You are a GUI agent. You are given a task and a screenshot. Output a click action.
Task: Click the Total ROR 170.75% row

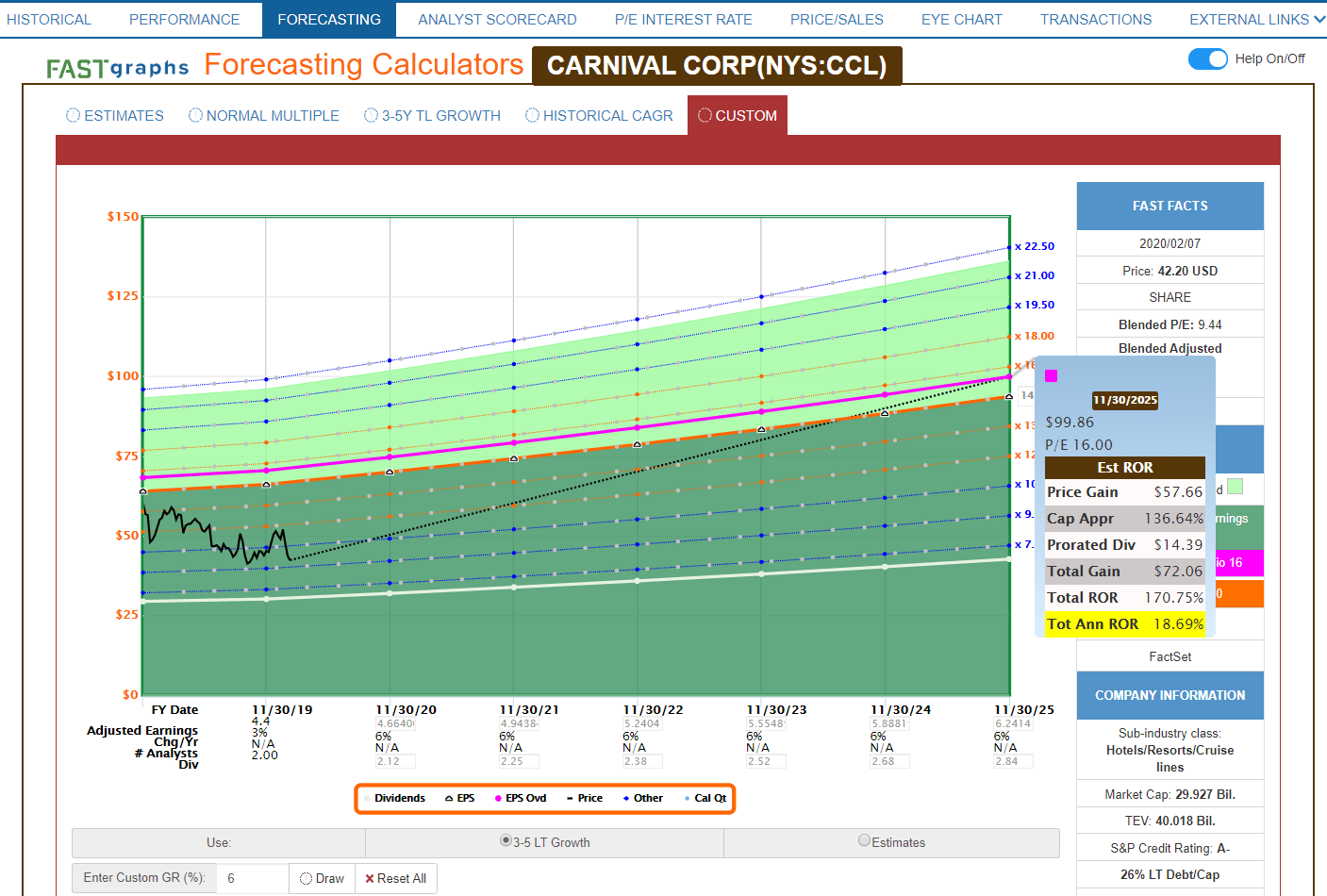[x=1125, y=597]
